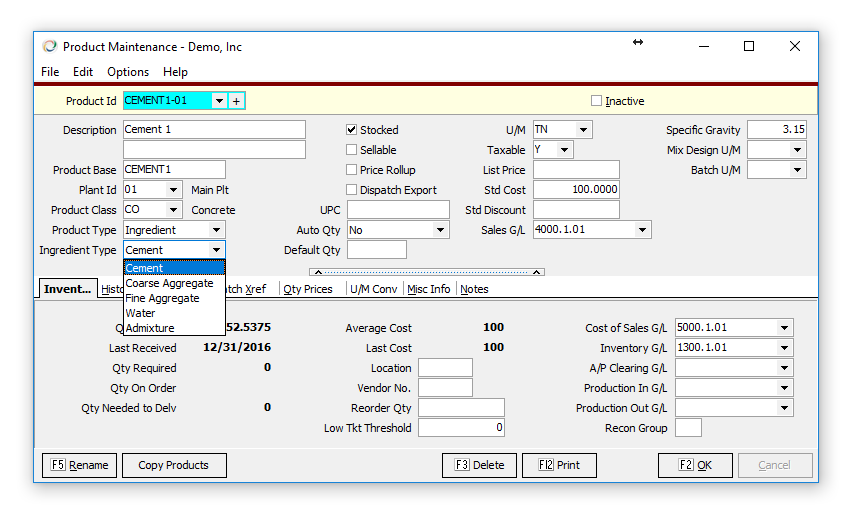The width and height of the screenshot is (861, 518).
Task: Switch to the Misc Info tab
Action: [x=429, y=289]
